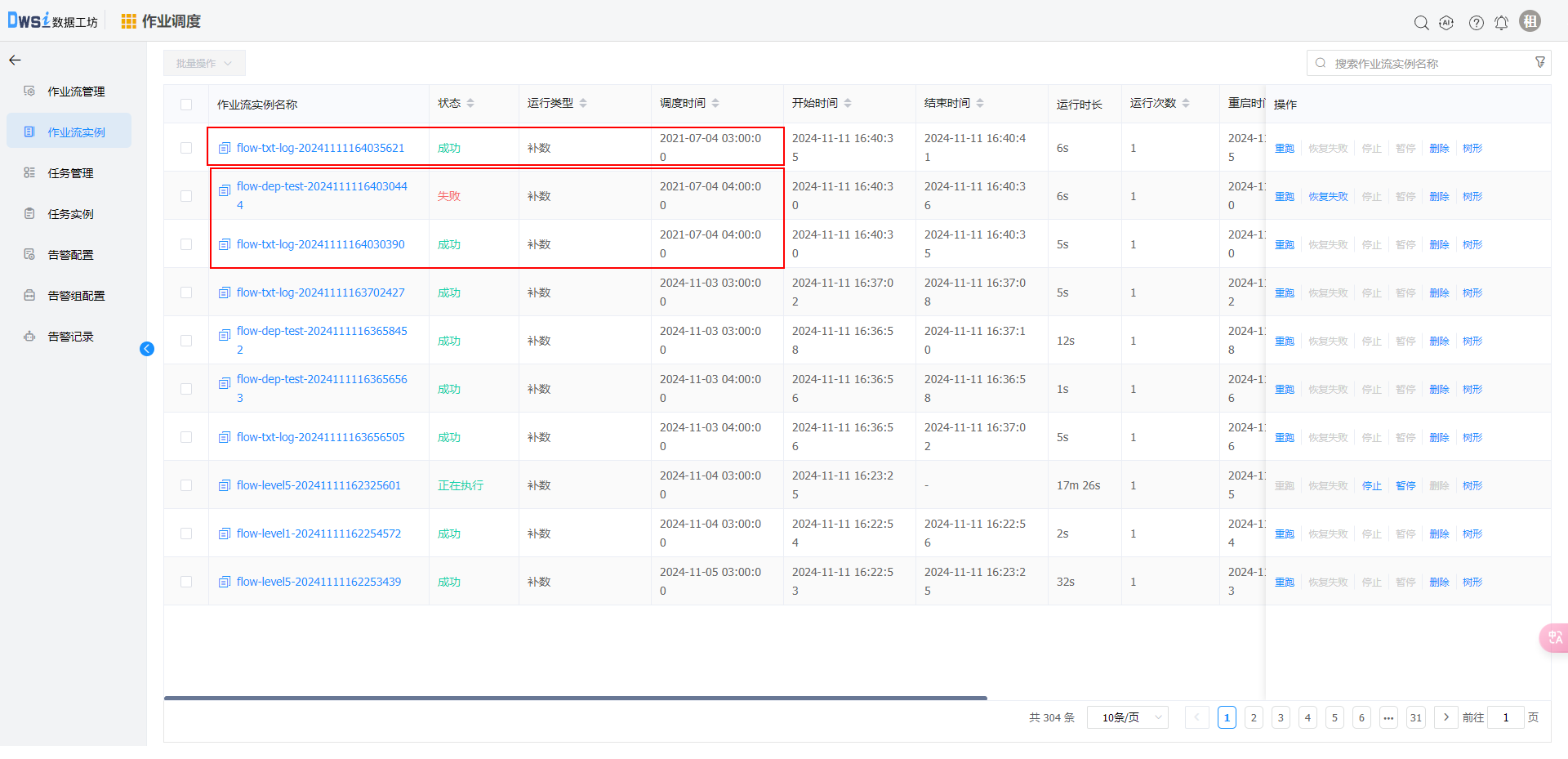This screenshot has width=1568, height=759.
Task: Open notifications bell icon
Action: (1501, 23)
